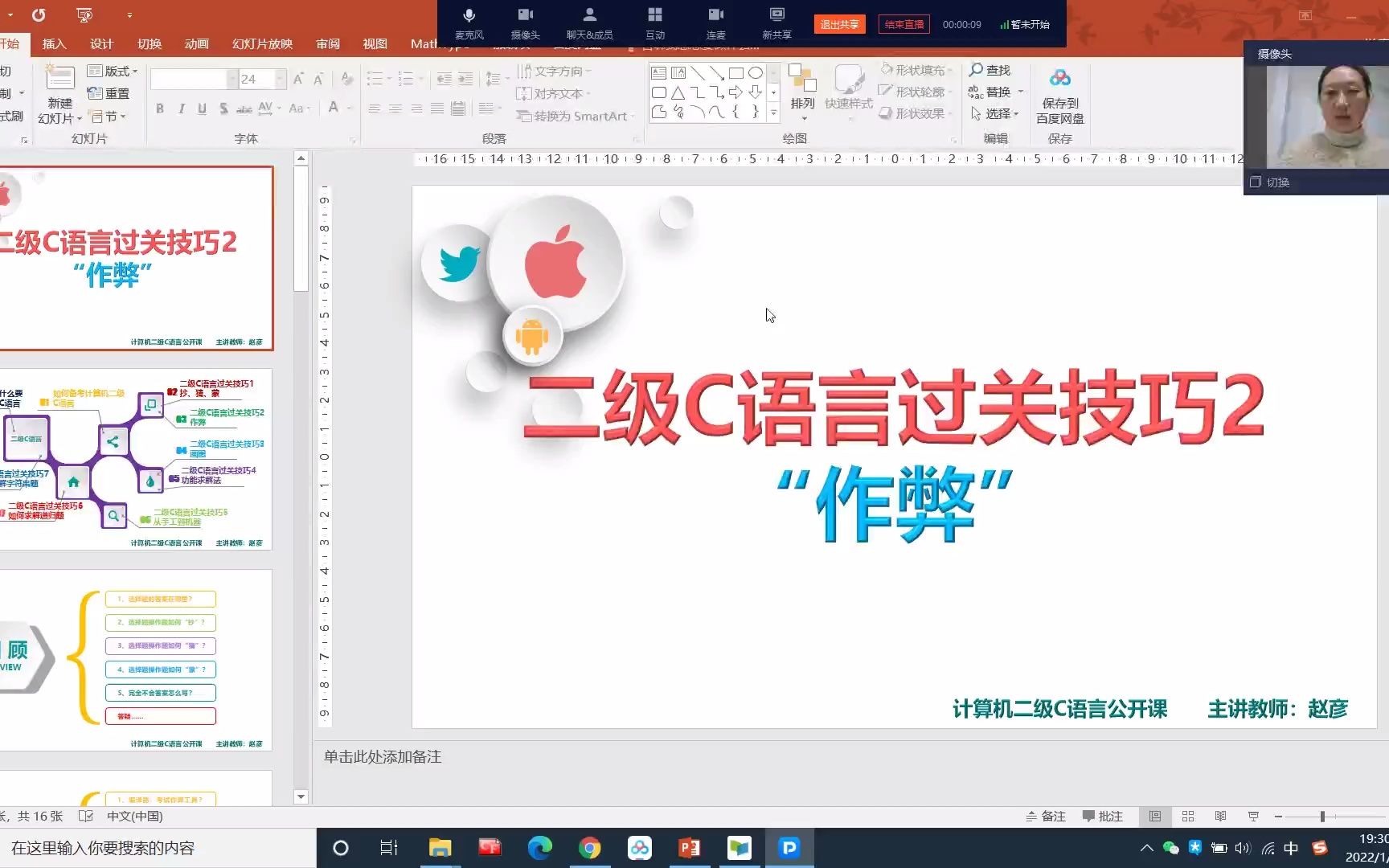Toggle italic formatting button
This screenshot has width=1389, height=868.
click(181, 108)
